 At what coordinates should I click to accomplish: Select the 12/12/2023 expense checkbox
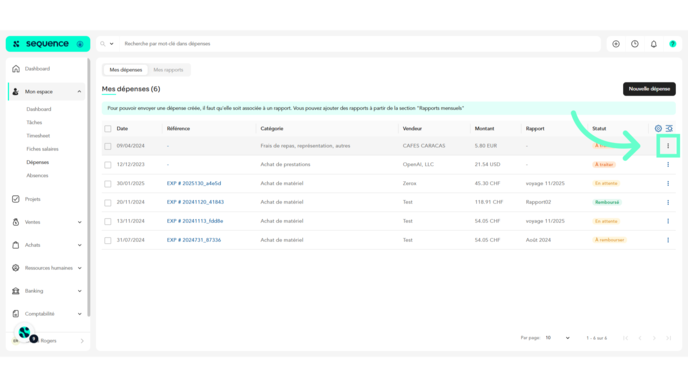point(108,165)
